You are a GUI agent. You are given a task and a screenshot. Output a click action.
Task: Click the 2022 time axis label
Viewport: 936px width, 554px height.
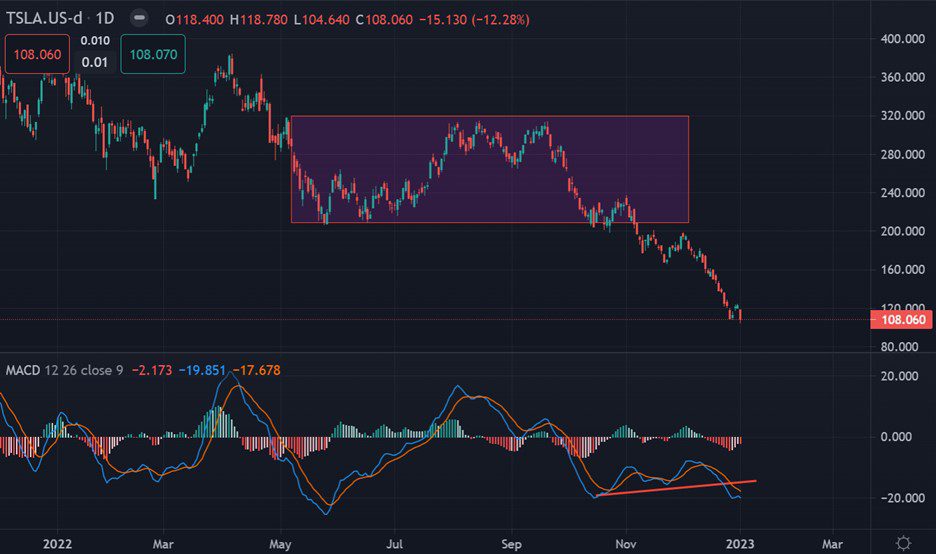57,544
